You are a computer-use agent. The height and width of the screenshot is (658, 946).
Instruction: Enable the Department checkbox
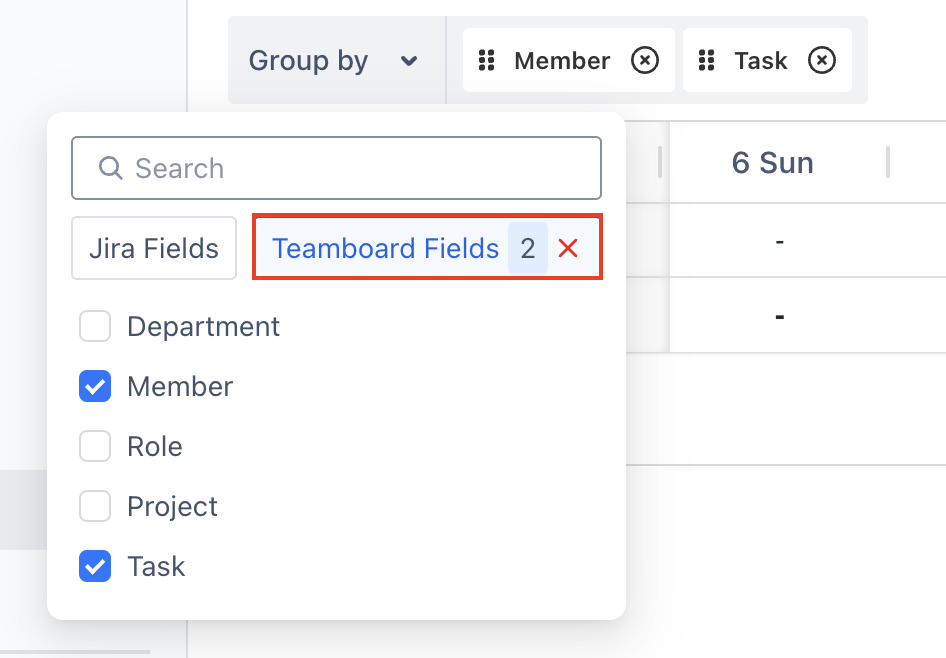(x=95, y=327)
